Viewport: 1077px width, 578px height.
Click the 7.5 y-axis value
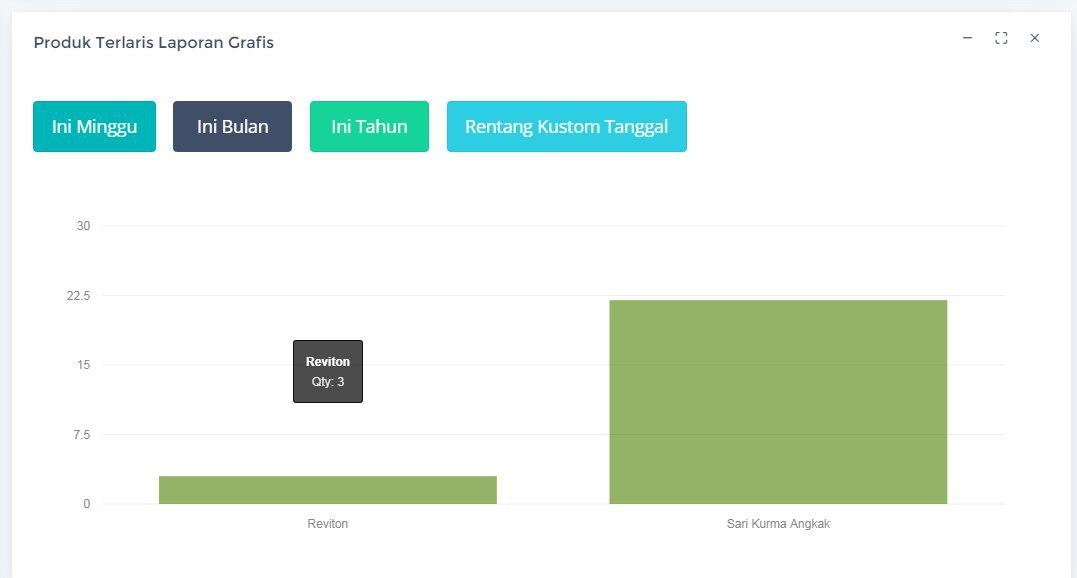82,435
